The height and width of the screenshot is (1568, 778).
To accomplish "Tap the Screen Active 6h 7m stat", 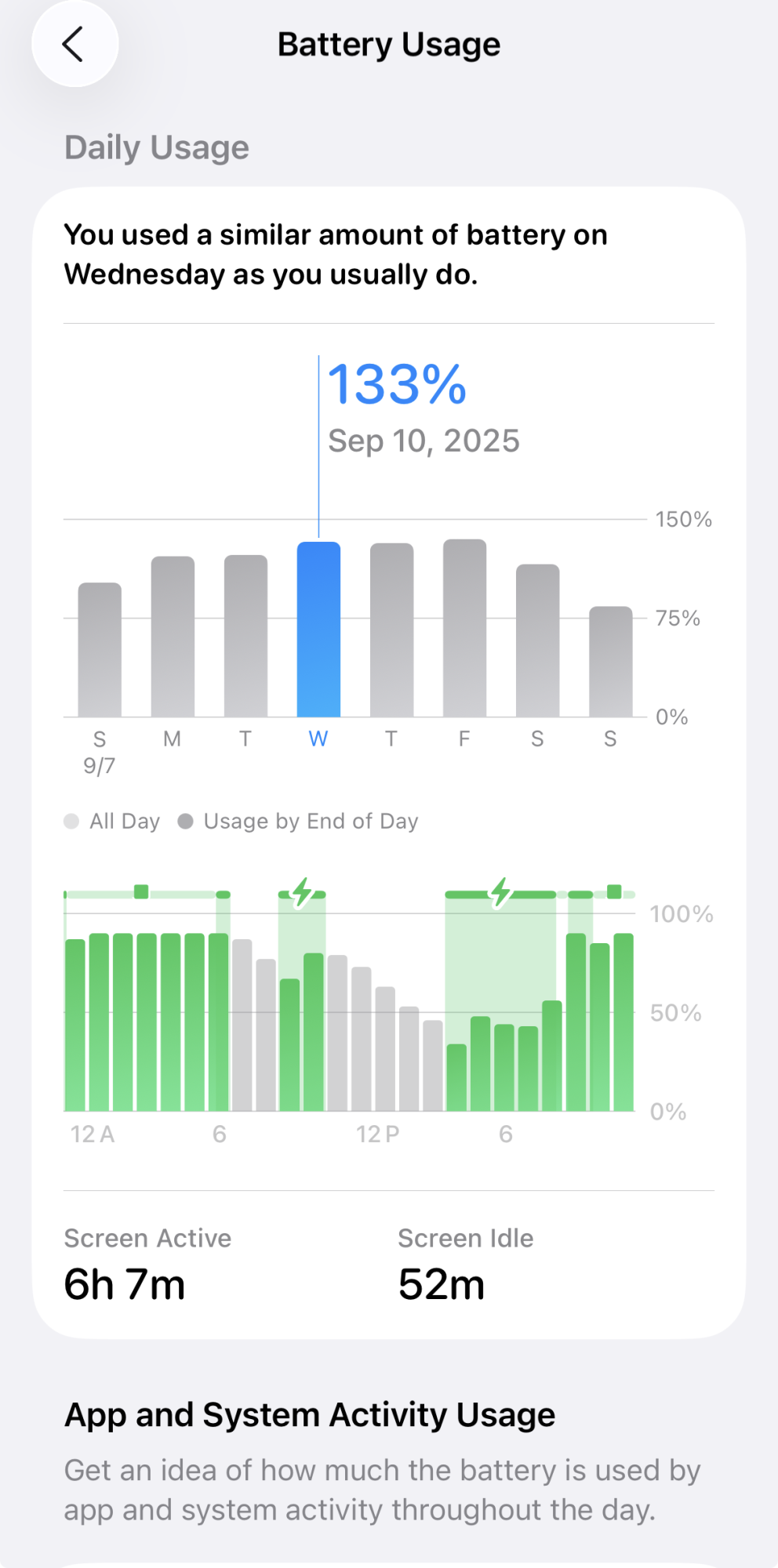I will [147, 1264].
